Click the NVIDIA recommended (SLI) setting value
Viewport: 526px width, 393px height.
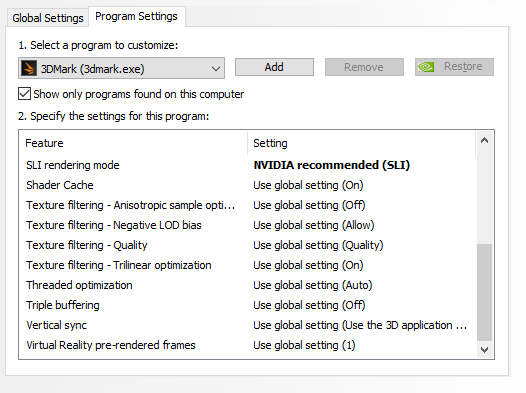click(x=331, y=165)
